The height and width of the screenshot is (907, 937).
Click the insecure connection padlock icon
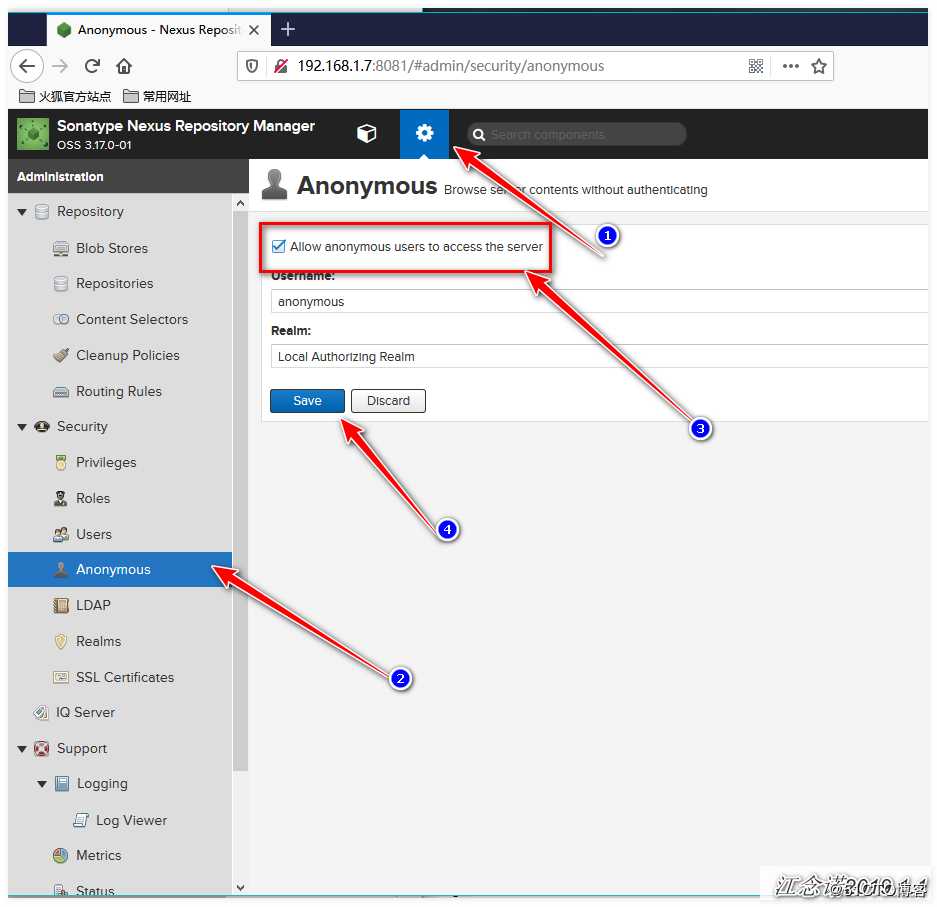tap(280, 66)
